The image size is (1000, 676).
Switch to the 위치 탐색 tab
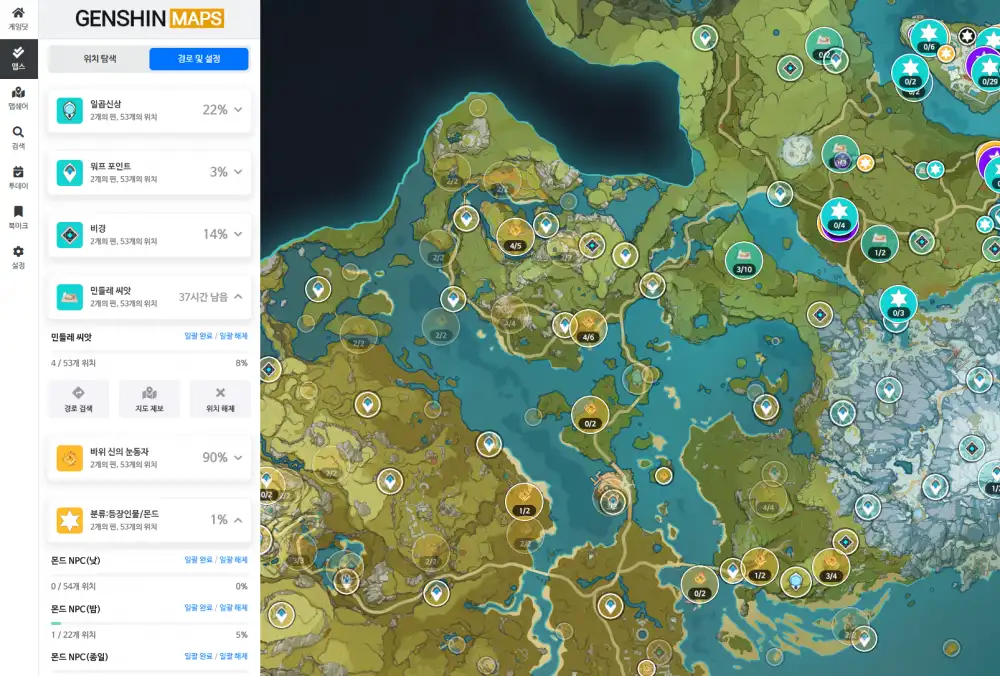click(99, 59)
